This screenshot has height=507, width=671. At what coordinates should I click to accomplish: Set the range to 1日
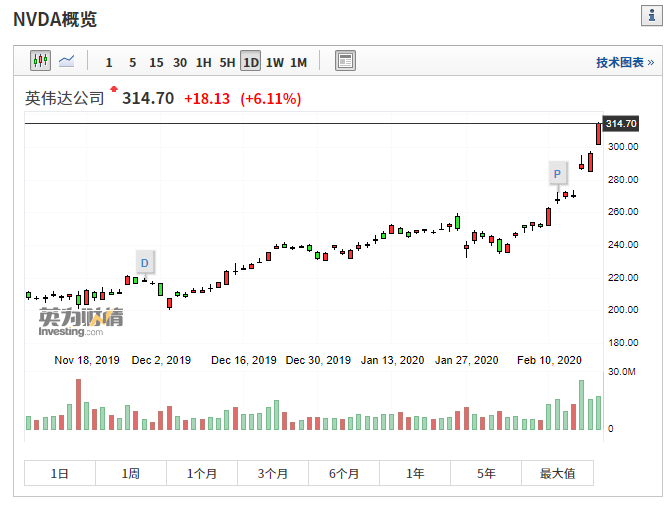(60, 473)
